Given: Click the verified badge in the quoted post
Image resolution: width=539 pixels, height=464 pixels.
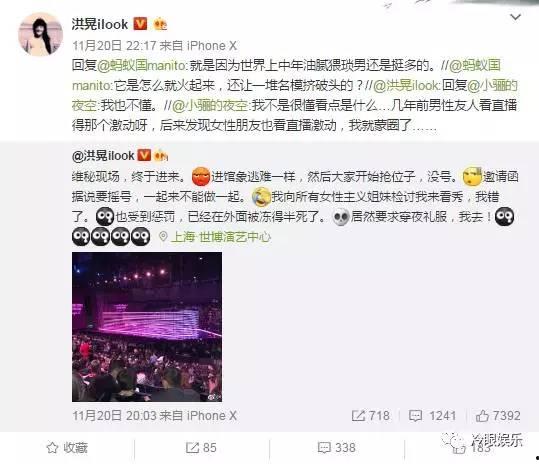Looking at the screenshot, I should (x=144, y=155).
